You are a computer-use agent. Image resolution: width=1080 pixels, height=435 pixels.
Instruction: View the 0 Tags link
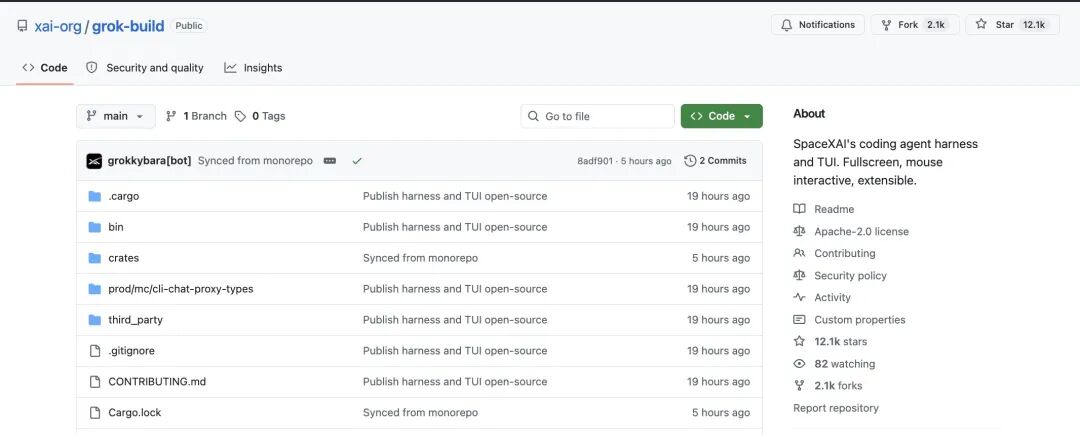[x=260, y=116]
